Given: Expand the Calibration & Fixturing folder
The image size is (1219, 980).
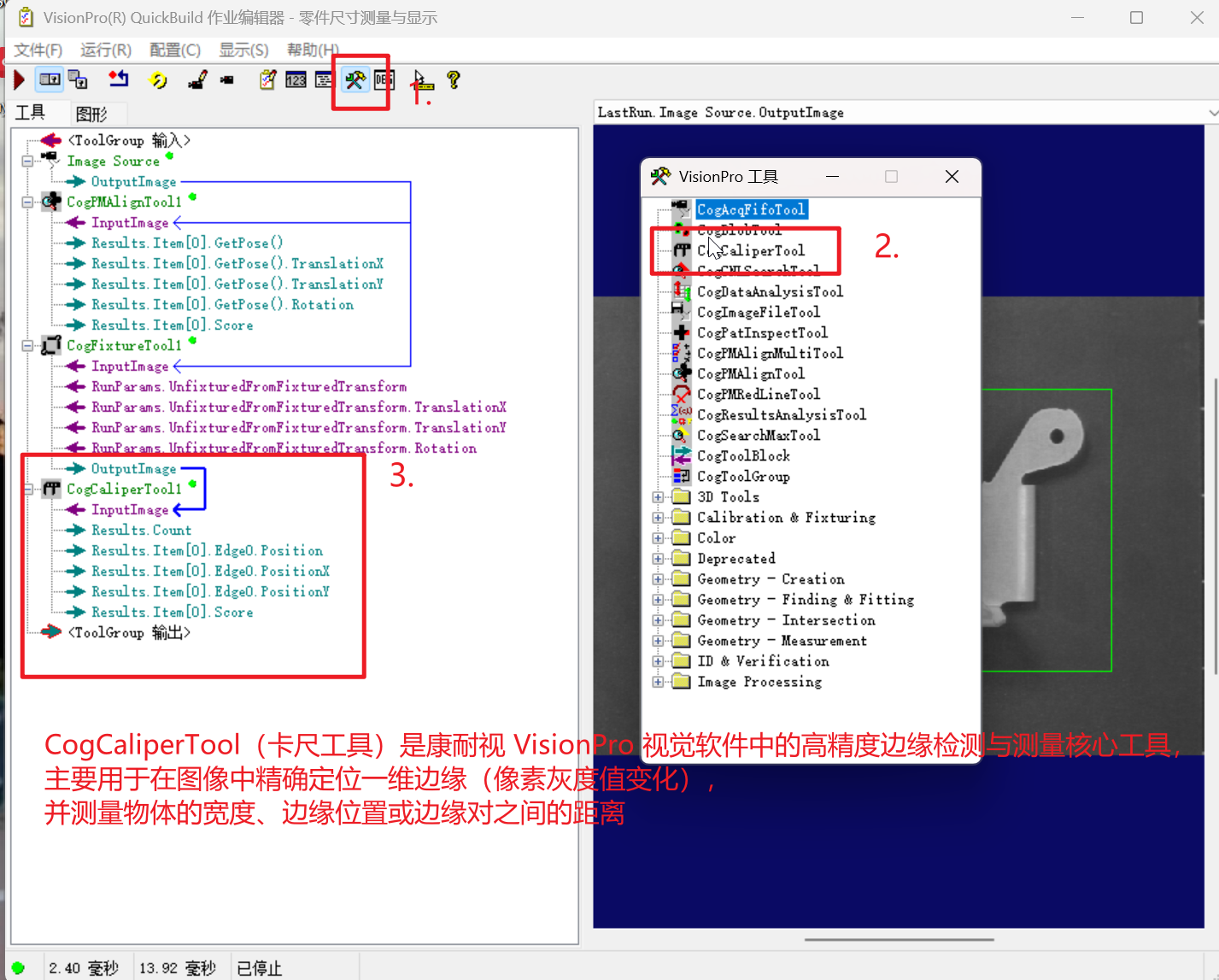Looking at the screenshot, I should click(x=658, y=517).
